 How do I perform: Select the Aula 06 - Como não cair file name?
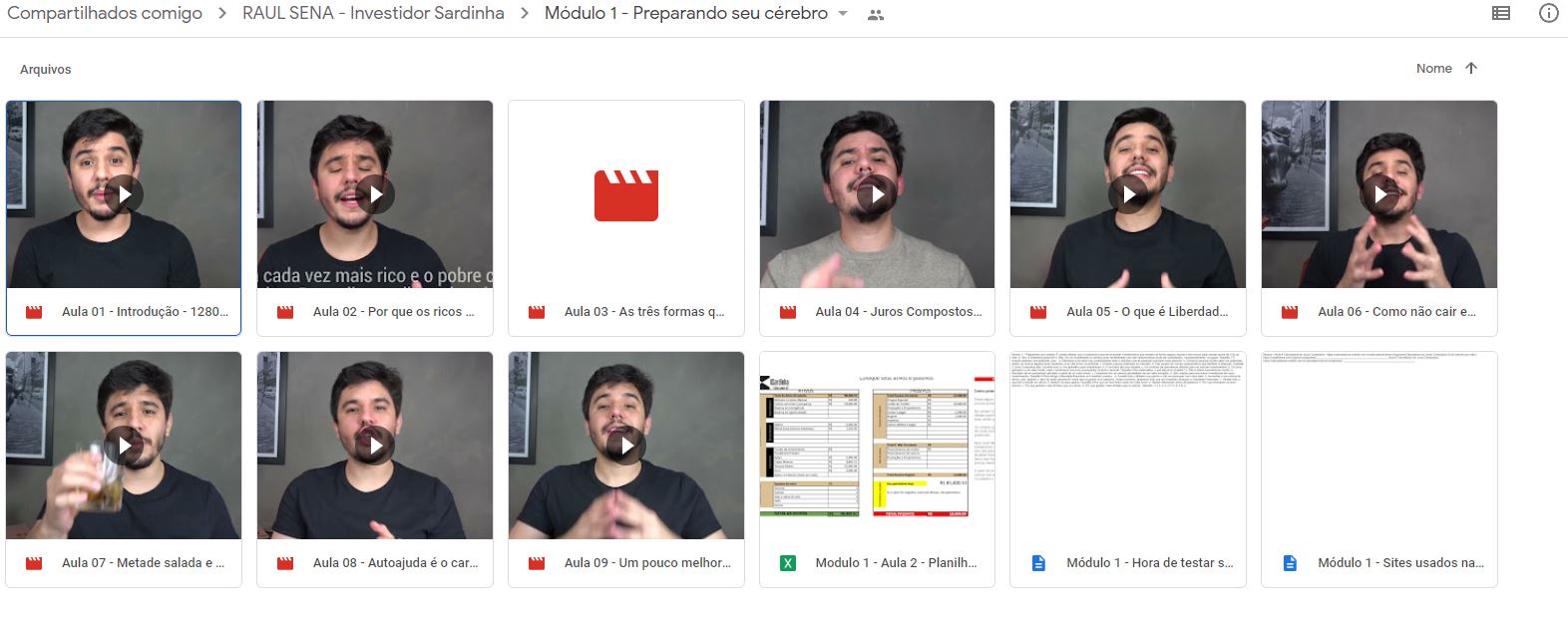[1396, 312]
